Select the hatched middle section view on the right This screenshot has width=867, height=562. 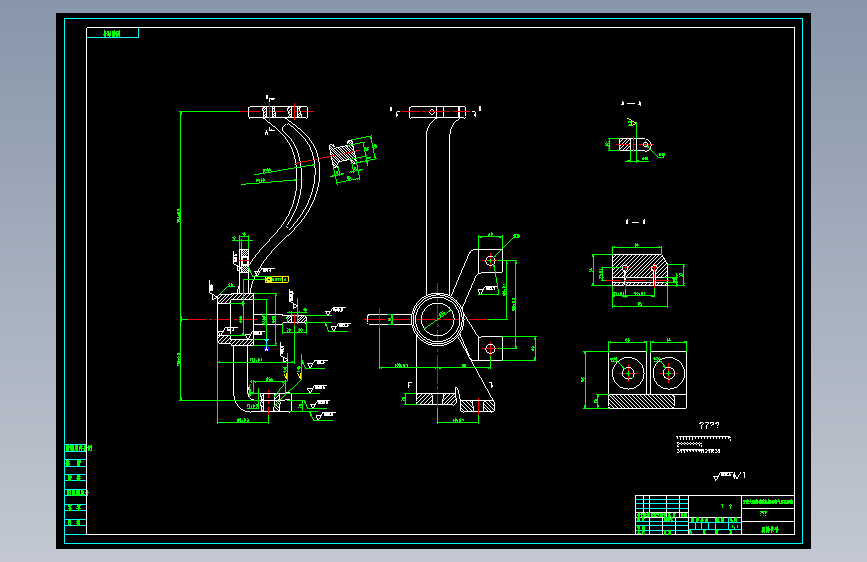639,269
